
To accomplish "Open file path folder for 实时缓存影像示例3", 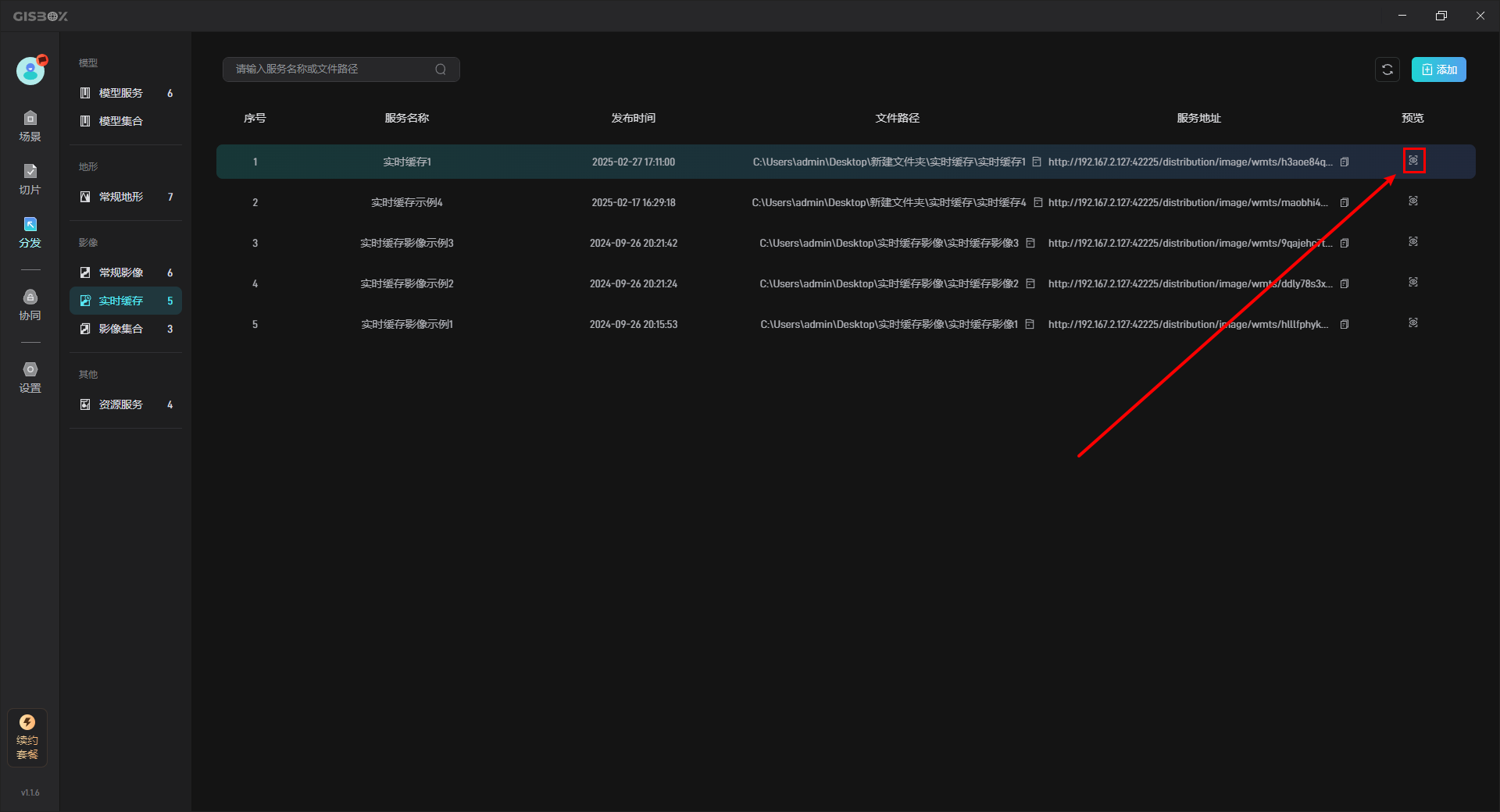I will [1030, 243].
